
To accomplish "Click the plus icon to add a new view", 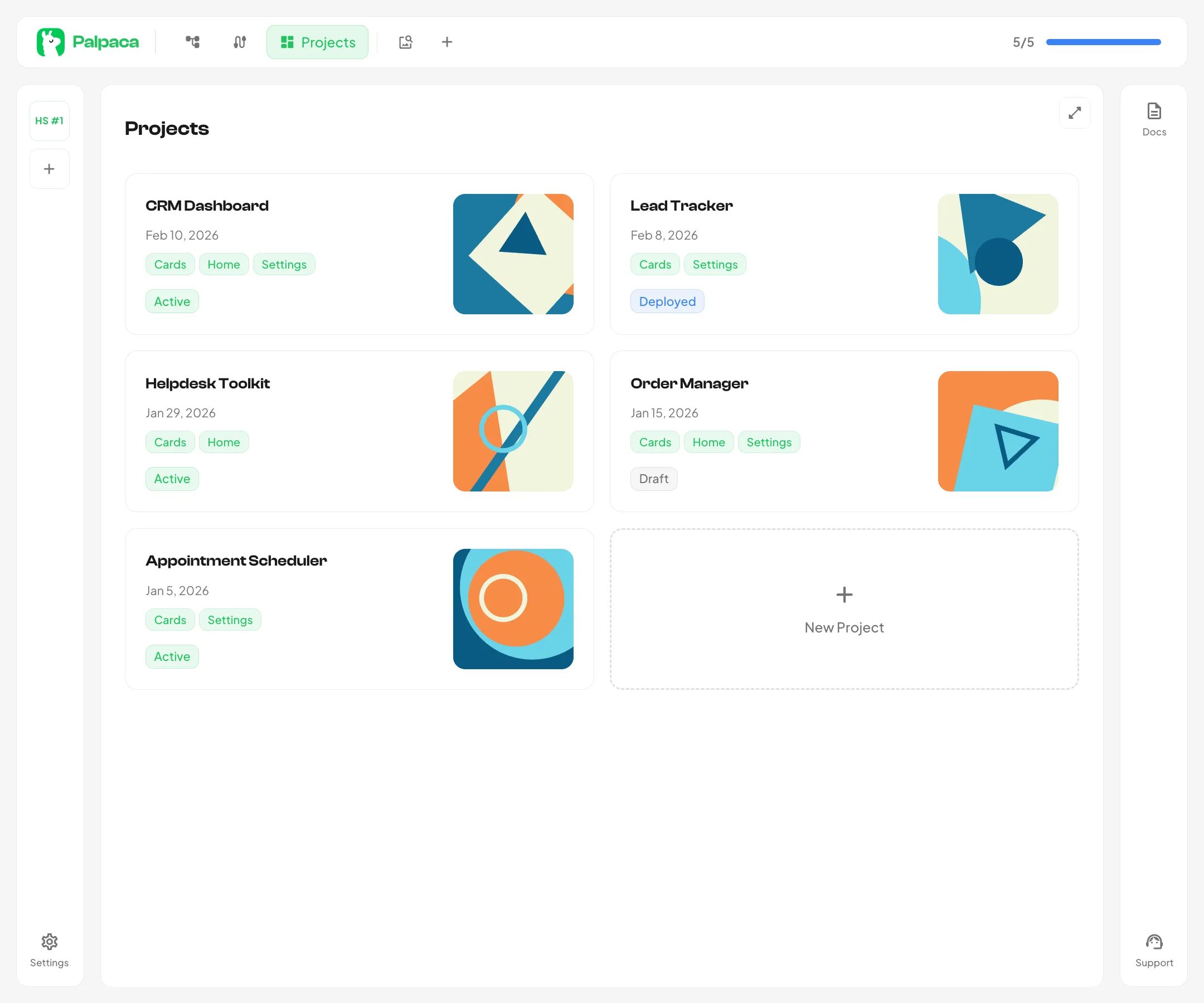I will [447, 42].
